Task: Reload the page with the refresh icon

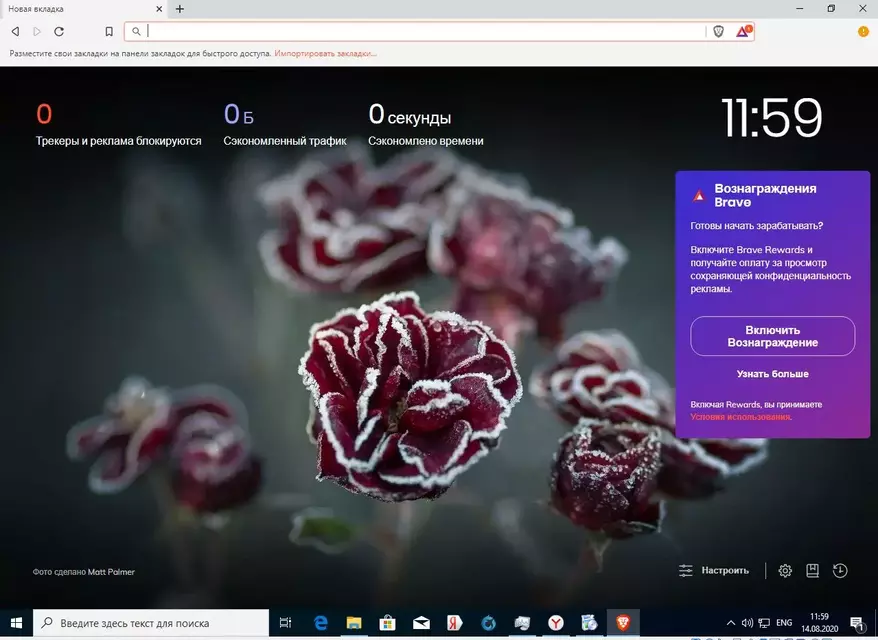Action: click(x=59, y=32)
